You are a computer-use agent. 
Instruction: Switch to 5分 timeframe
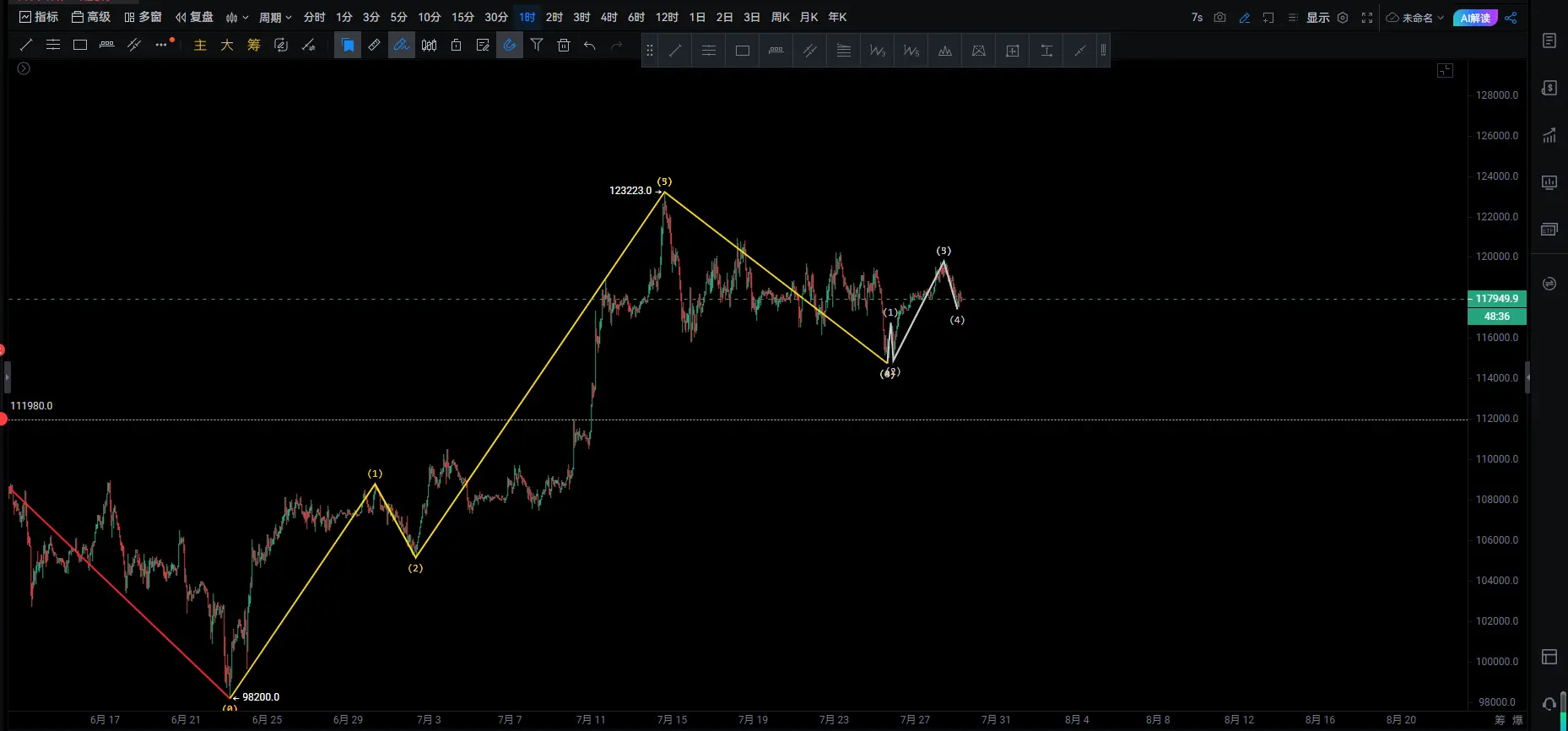[x=398, y=17]
